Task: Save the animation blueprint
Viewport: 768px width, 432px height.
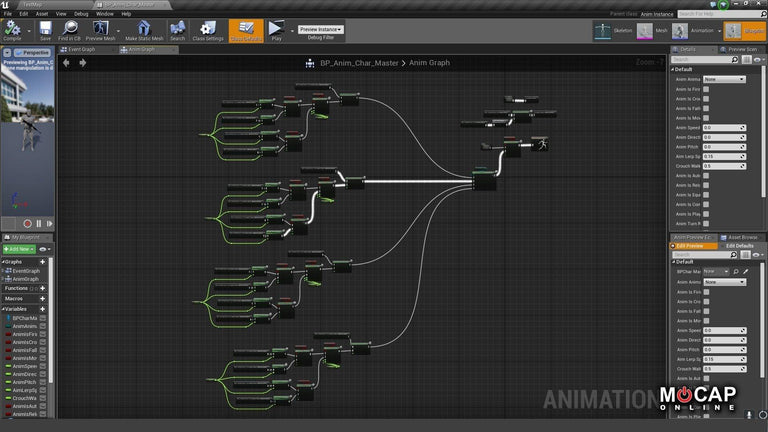Action: point(45,30)
